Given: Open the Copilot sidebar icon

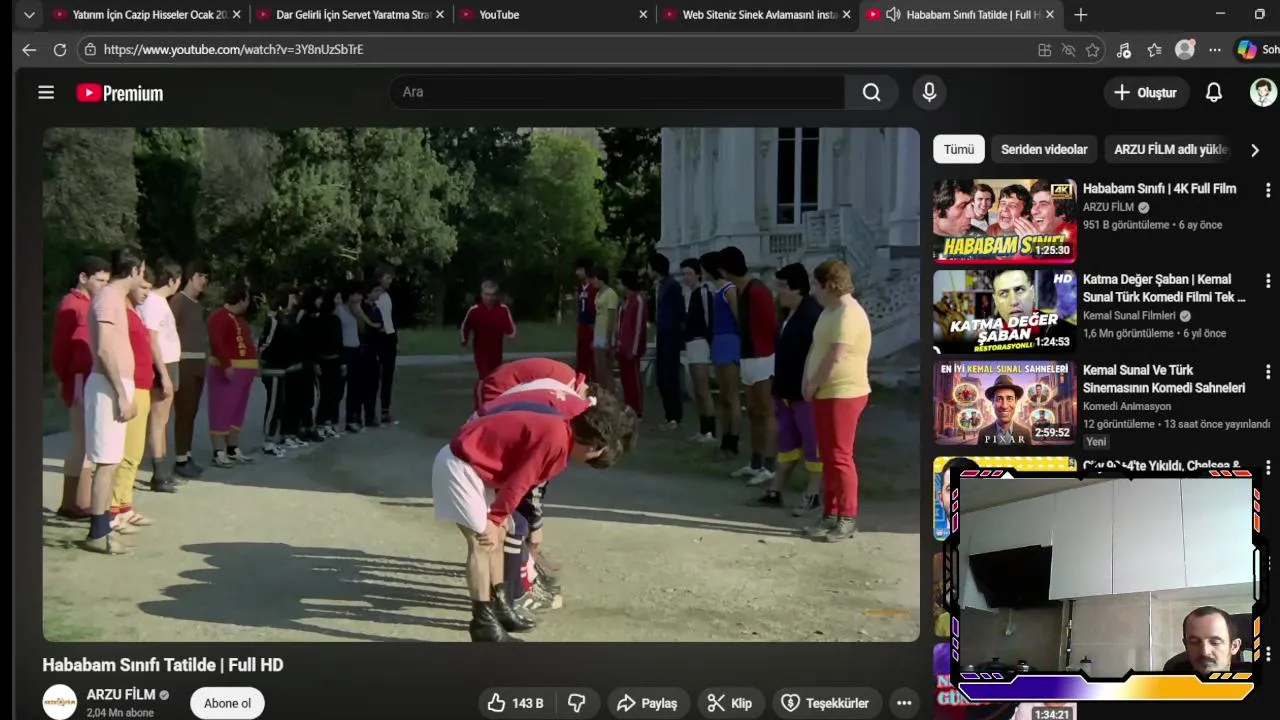Looking at the screenshot, I should (x=1246, y=49).
